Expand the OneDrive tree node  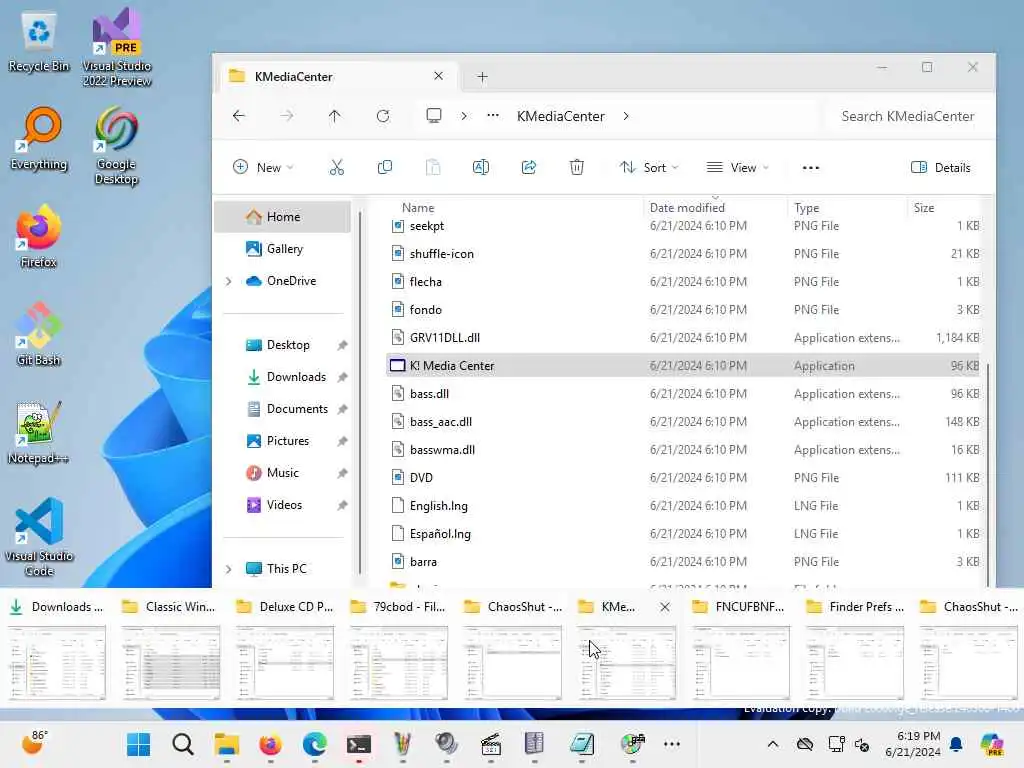coord(229,281)
